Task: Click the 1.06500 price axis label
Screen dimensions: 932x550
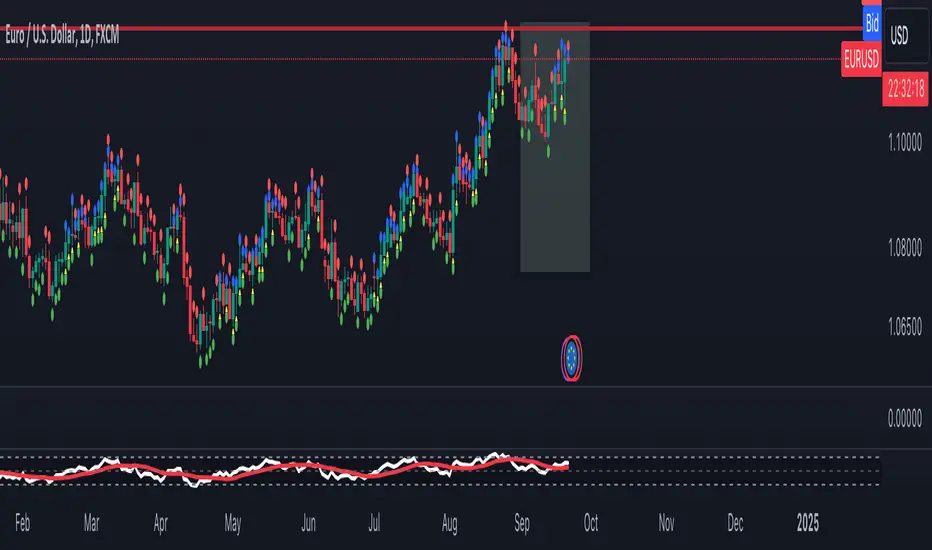Action: click(905, 326)
